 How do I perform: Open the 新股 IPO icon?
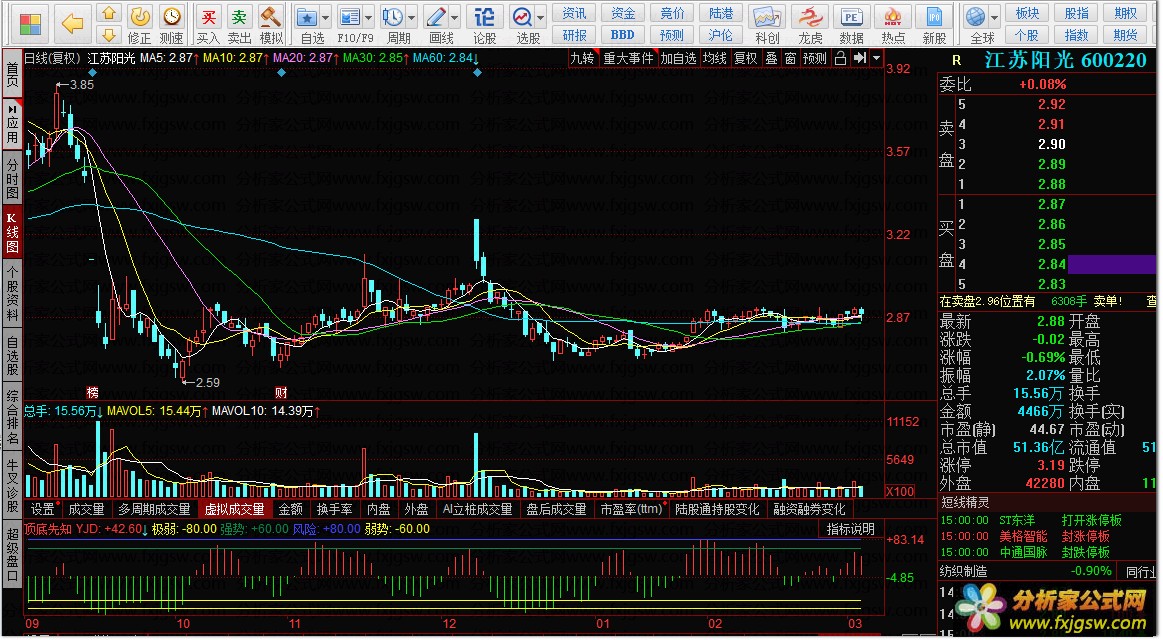(x=934, y=17)
